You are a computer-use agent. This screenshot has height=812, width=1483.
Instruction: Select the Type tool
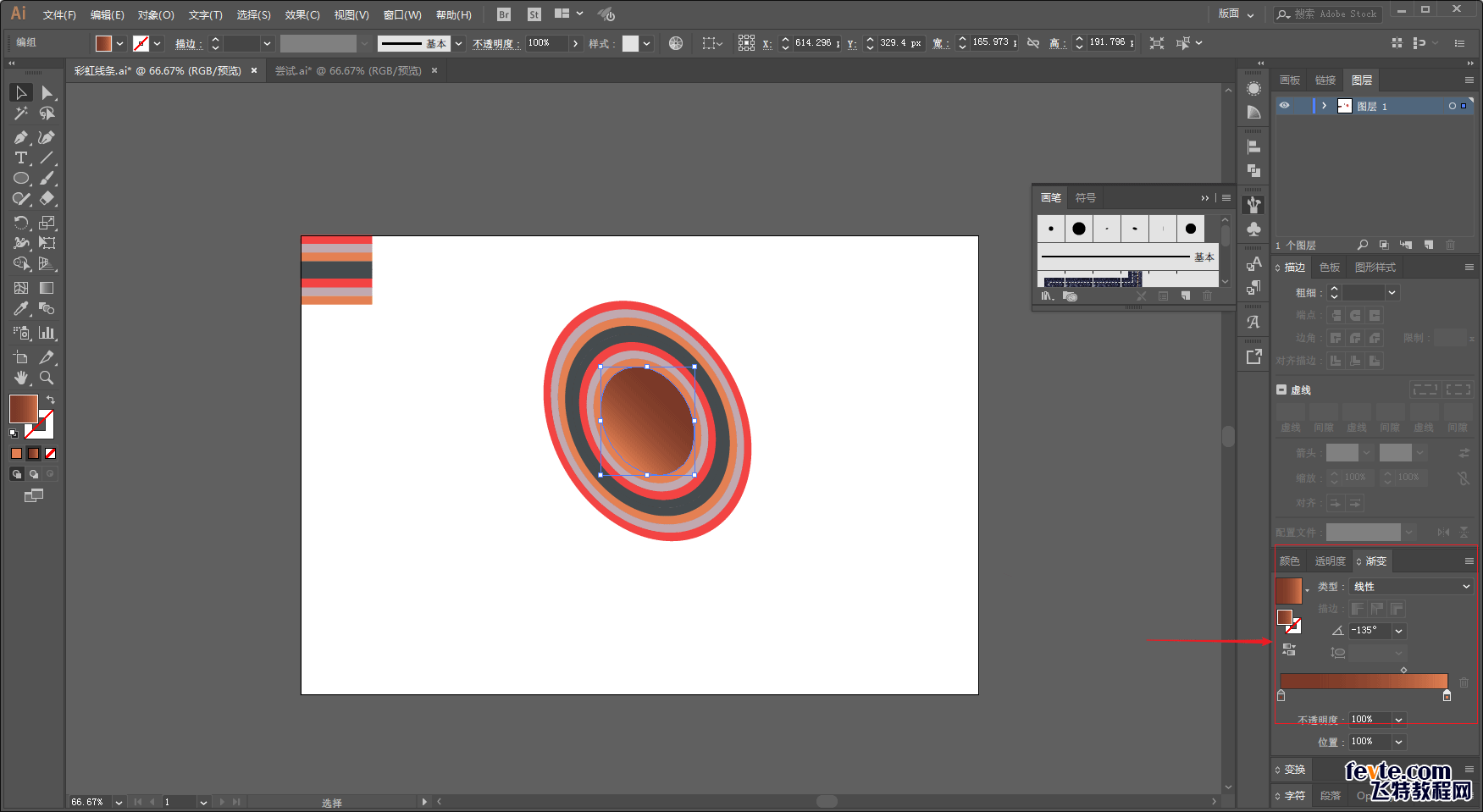pyautogui.click(x=21, y=158)
